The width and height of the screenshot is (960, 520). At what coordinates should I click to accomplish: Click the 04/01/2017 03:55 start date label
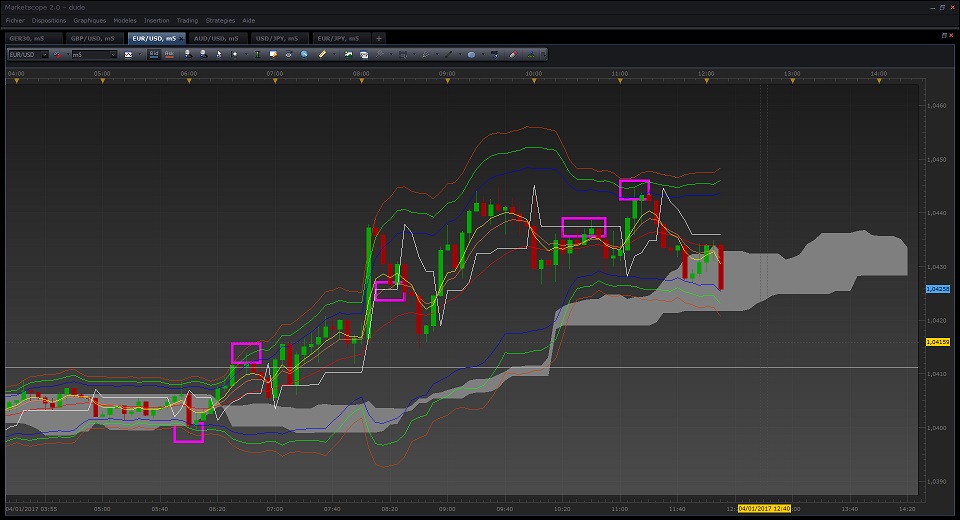pos(31,509)
